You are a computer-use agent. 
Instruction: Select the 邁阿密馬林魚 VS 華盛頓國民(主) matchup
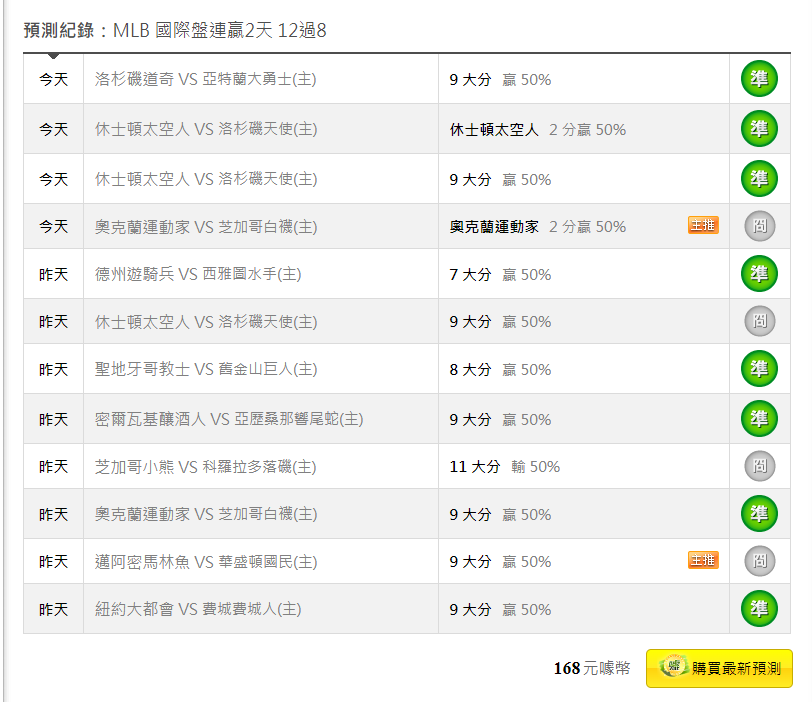206,562
